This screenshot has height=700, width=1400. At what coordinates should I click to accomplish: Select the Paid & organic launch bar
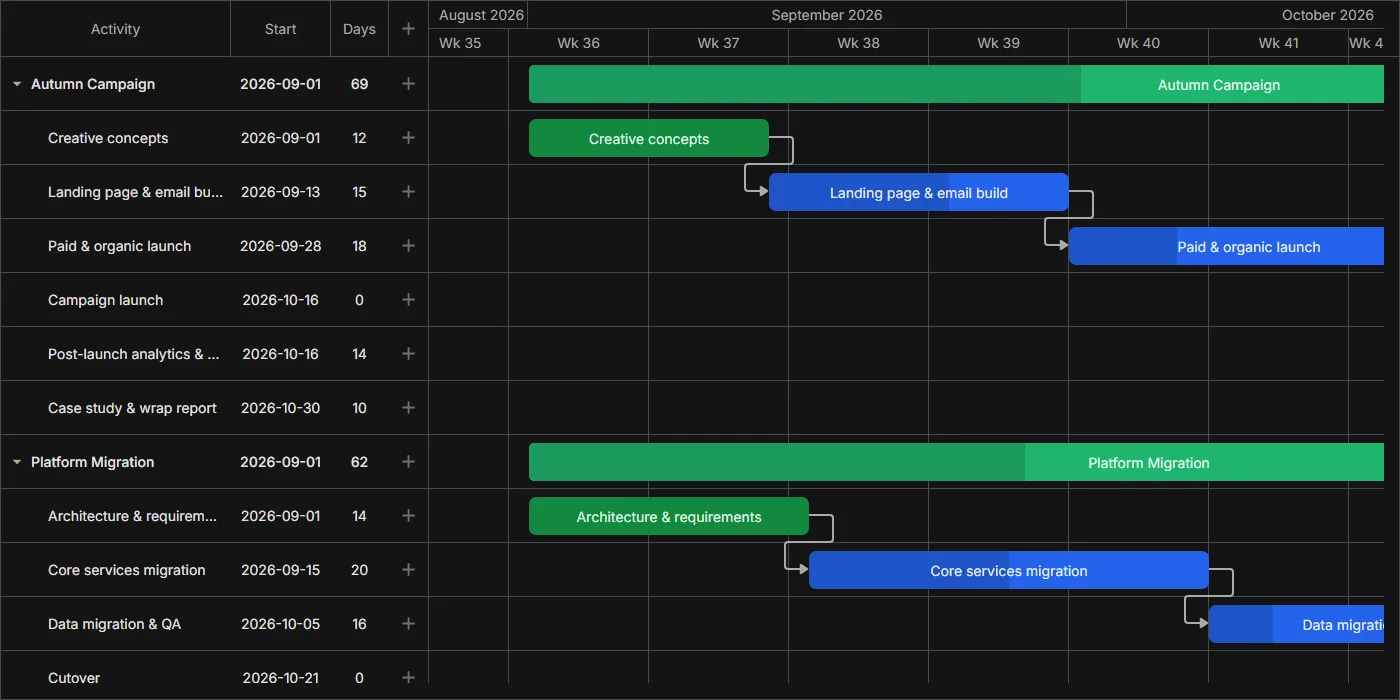[x=1226, y=246]
